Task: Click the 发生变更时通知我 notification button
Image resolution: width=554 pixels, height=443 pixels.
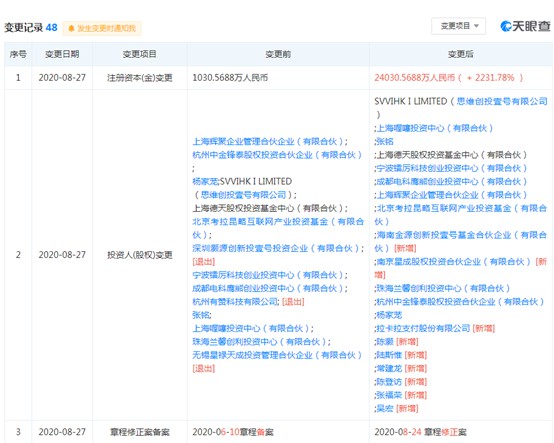Action: click(x=102, y=28)
